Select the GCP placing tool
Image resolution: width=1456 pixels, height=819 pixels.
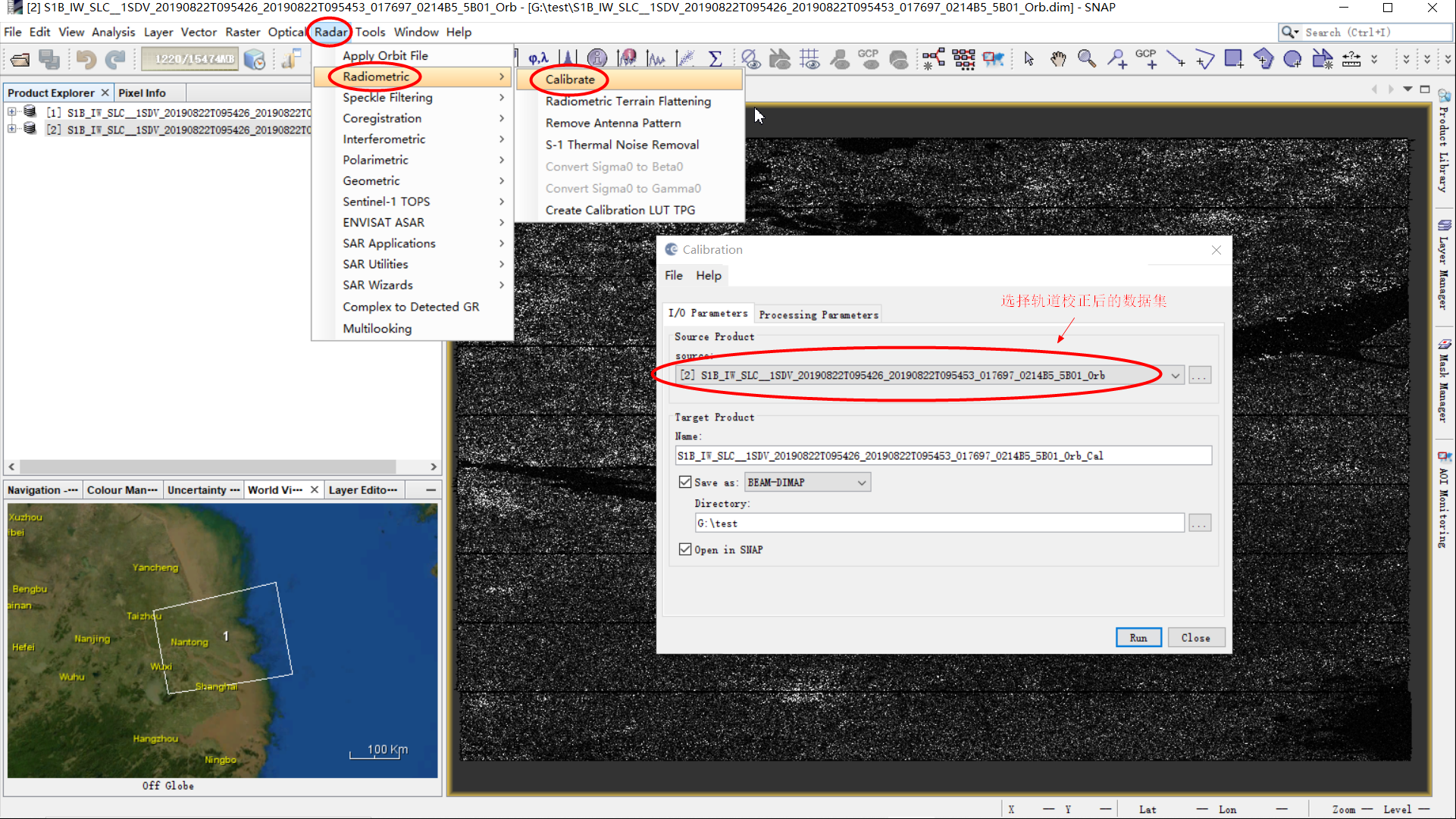tap(1146, 58)
